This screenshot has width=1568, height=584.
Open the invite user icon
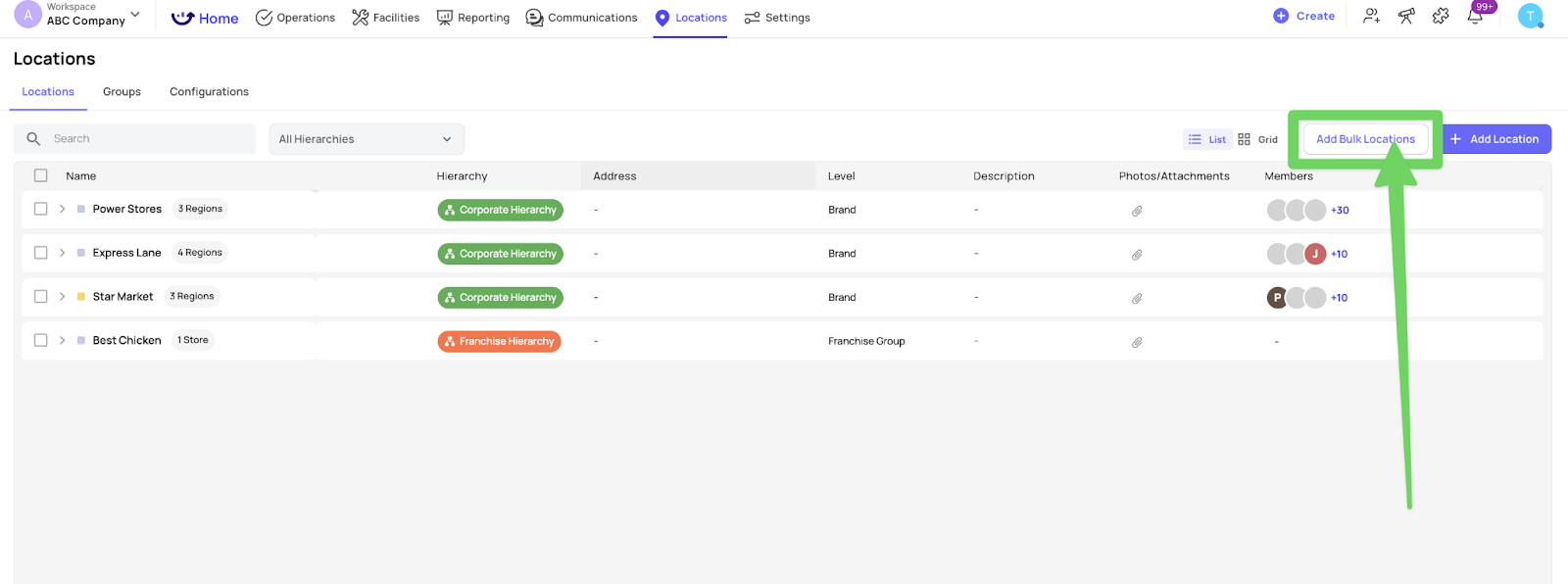click(x=1371, y=16)
